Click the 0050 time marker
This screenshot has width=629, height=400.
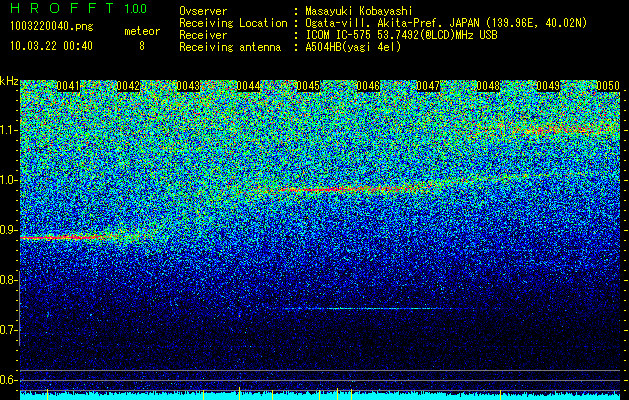[608, 86]
